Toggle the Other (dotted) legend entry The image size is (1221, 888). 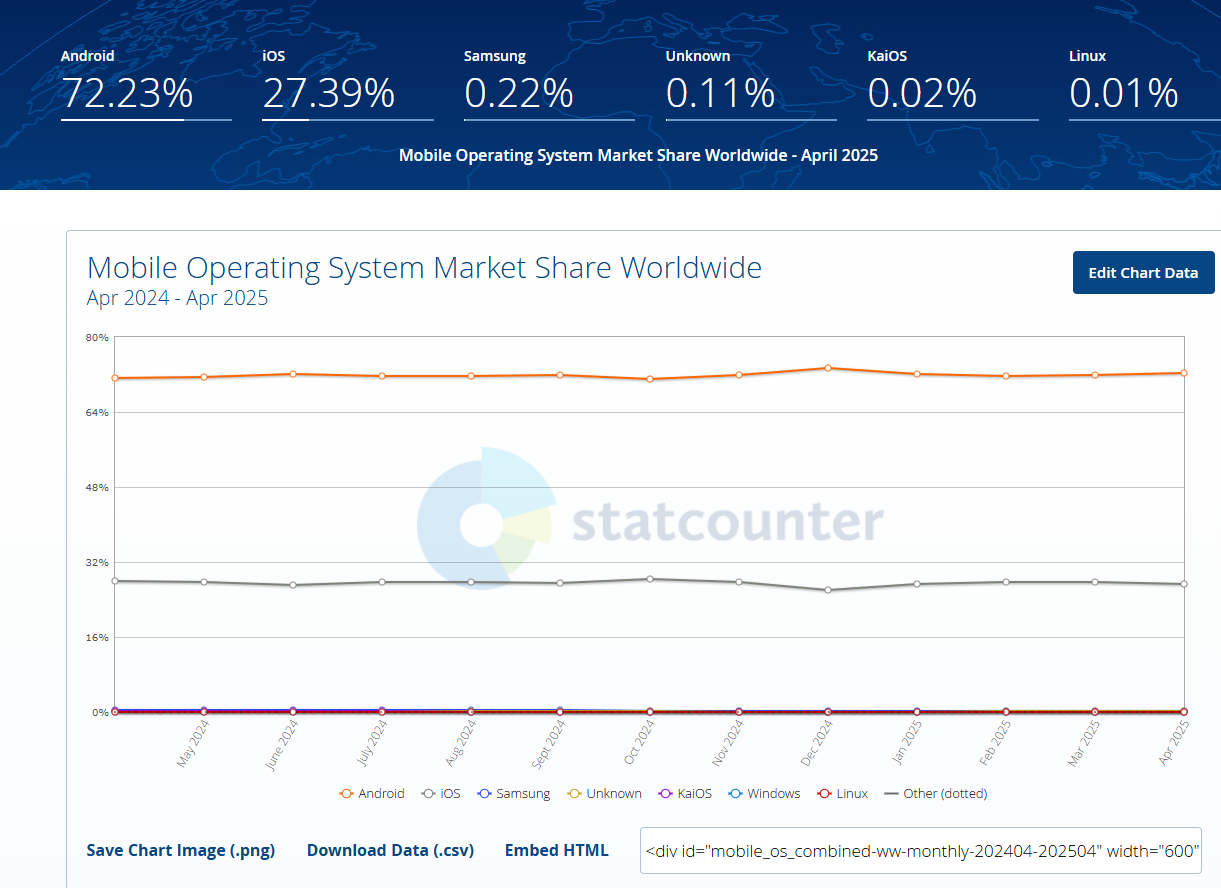pyautogui.click(x=936, y=793)
